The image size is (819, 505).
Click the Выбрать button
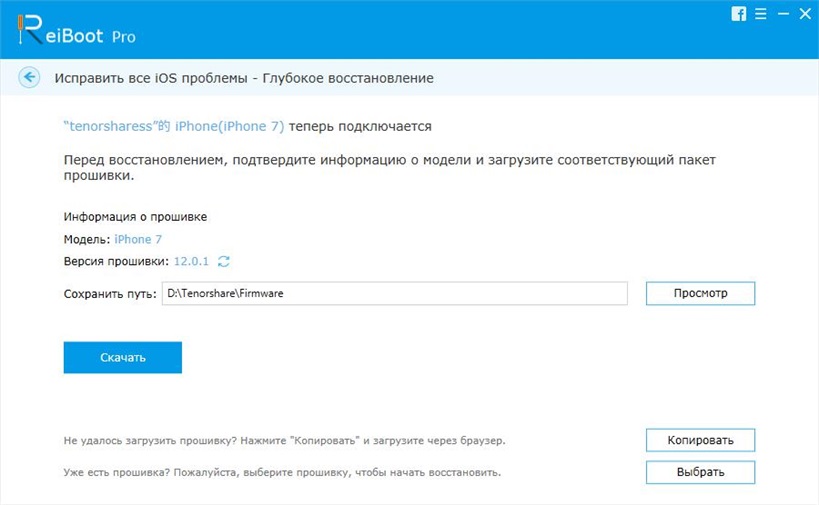point(700,472)
